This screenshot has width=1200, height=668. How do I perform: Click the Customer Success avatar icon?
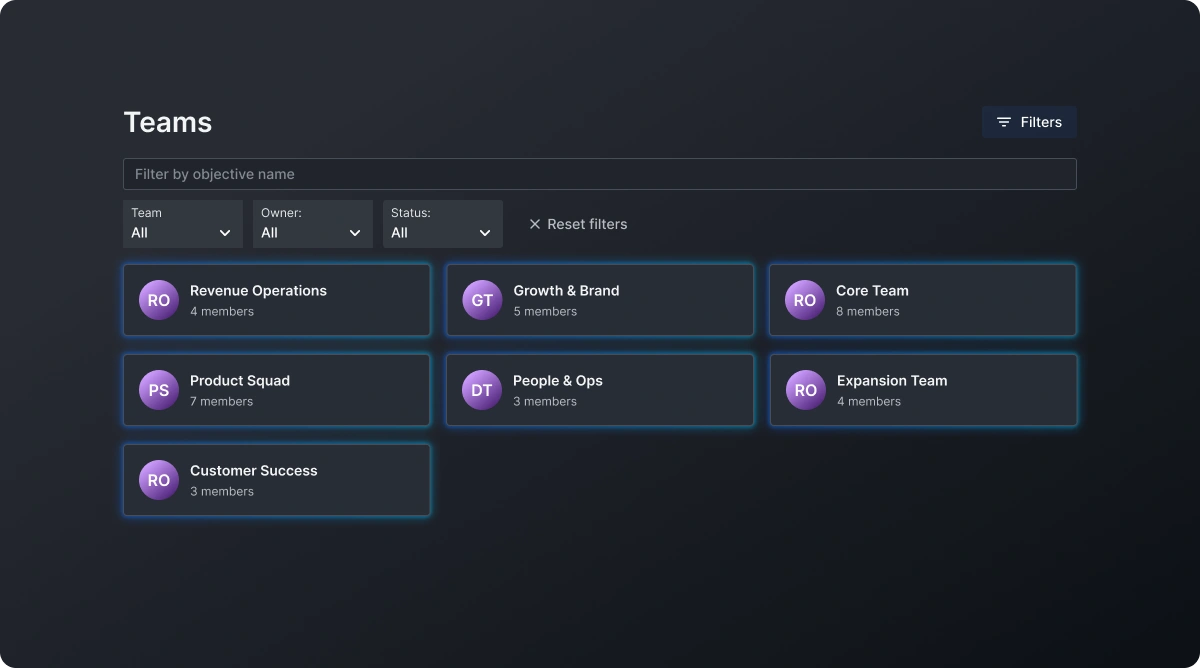(x=158, y=479)
